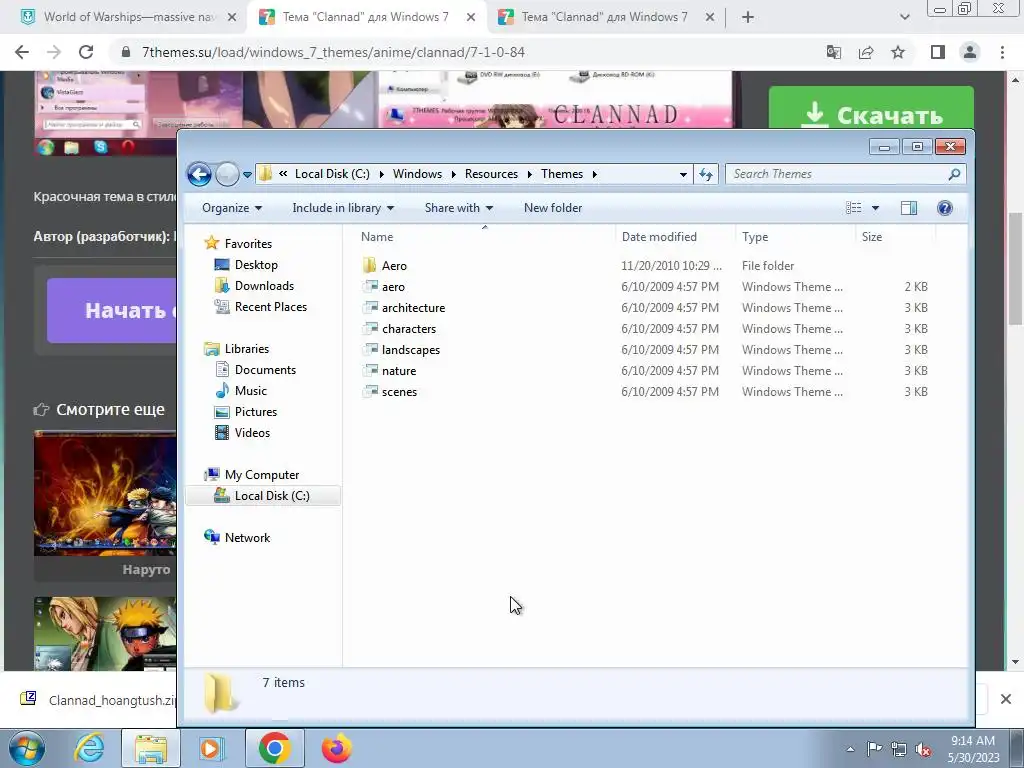Select Libraries in navigation pane
Image resolution: width=1024 pixels, height=768 pixels.
coord(246,349)
